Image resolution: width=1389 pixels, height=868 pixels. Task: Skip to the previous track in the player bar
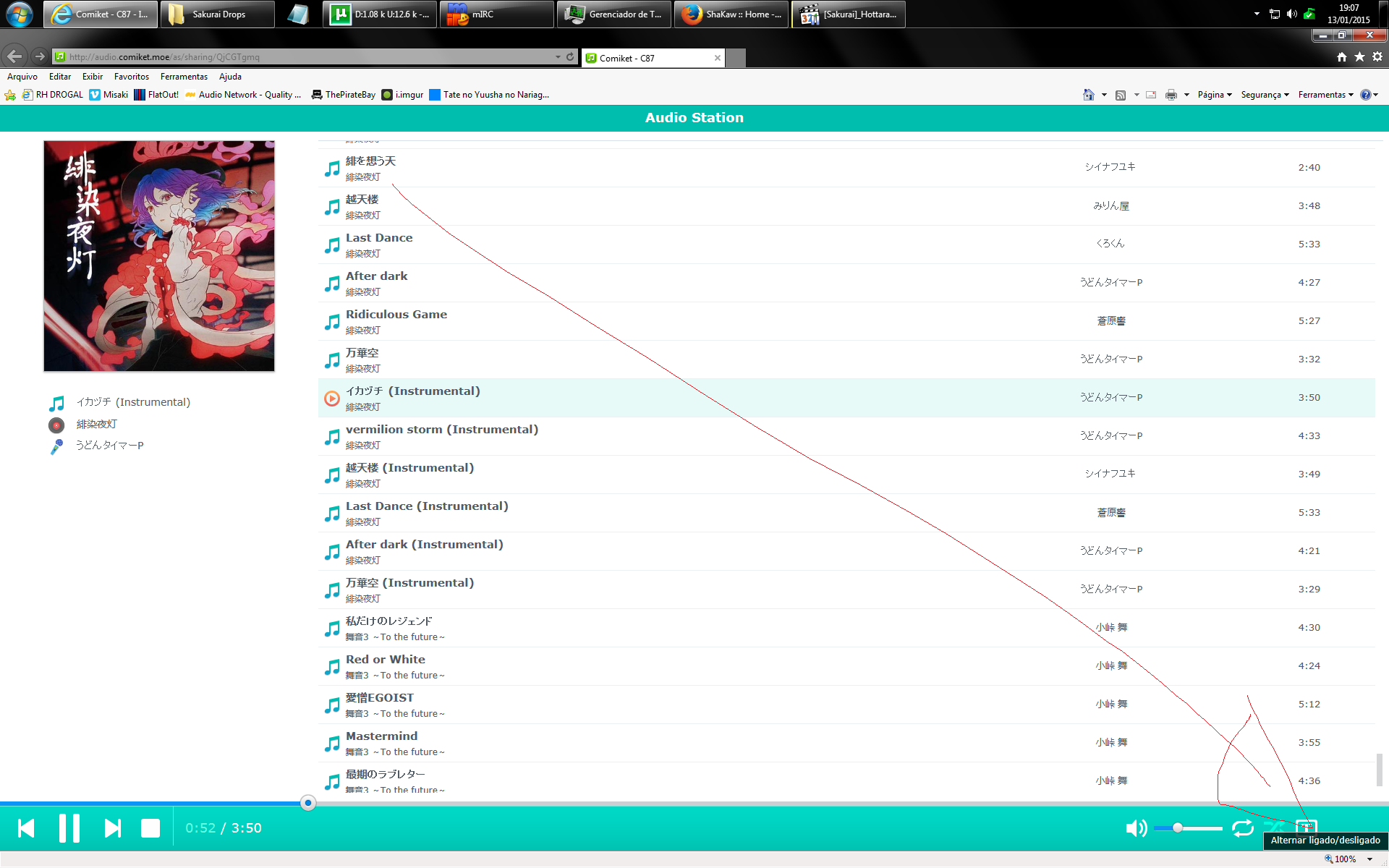point(26,828)
